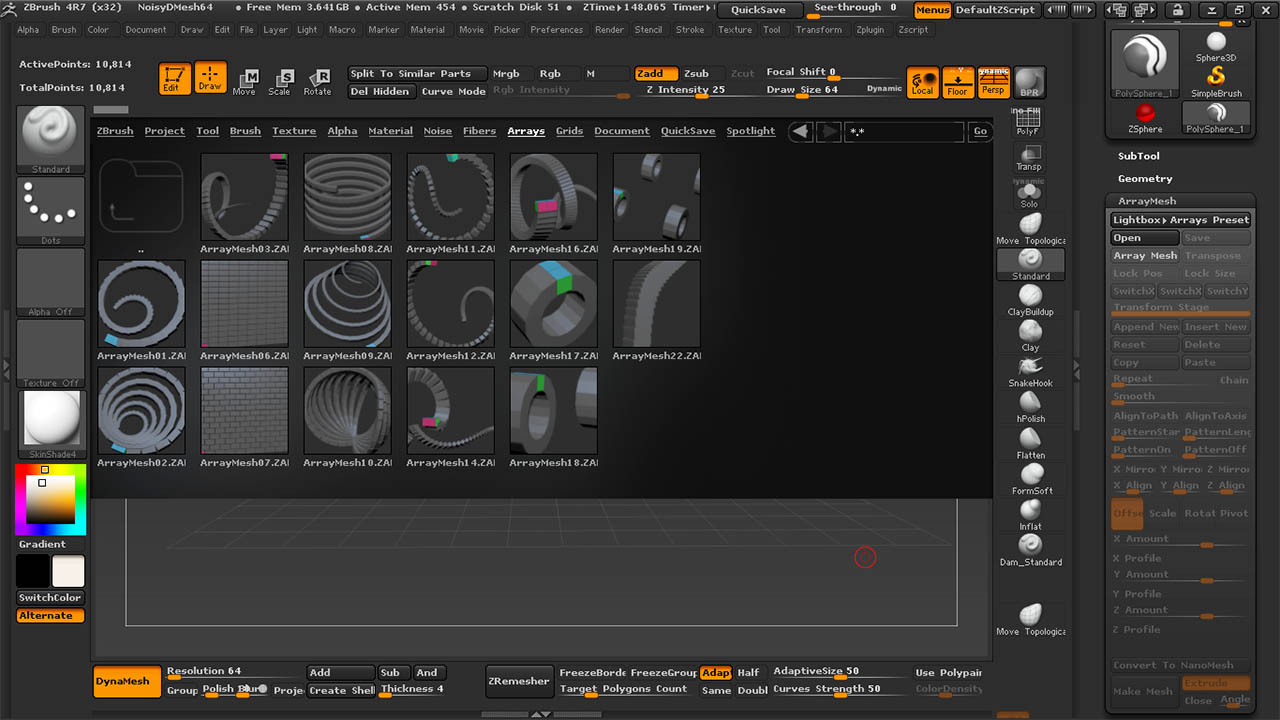Expand the SubTool palette section
Image resolution: width=1280 pixels, height=720 pixels.
[x=1138, y=156]
